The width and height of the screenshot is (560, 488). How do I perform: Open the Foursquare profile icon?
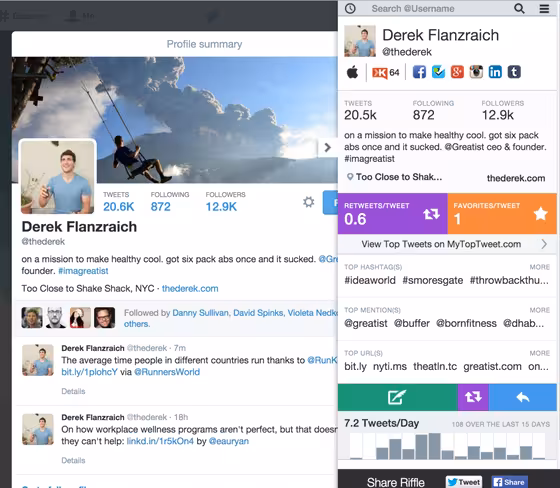(438, 72)
